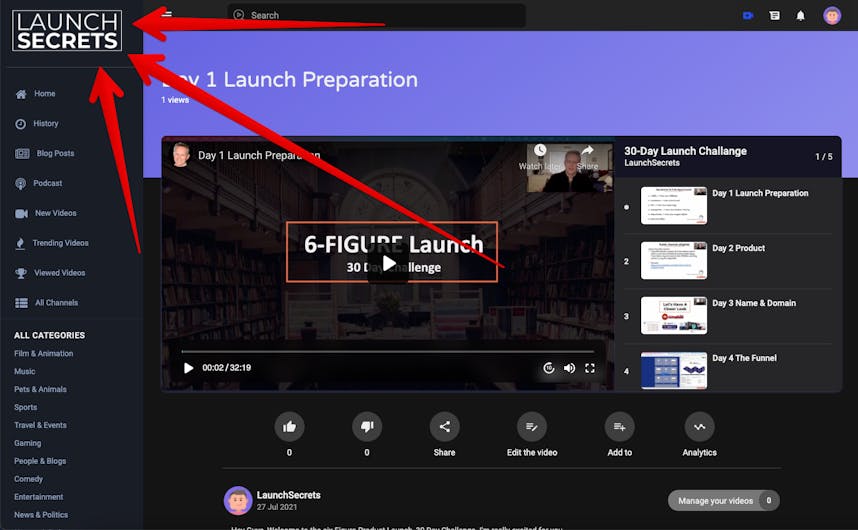The image size is (858, 530).
Task: Select the News & Politics category
Action: pyautogui.click(x=41, y=515)
